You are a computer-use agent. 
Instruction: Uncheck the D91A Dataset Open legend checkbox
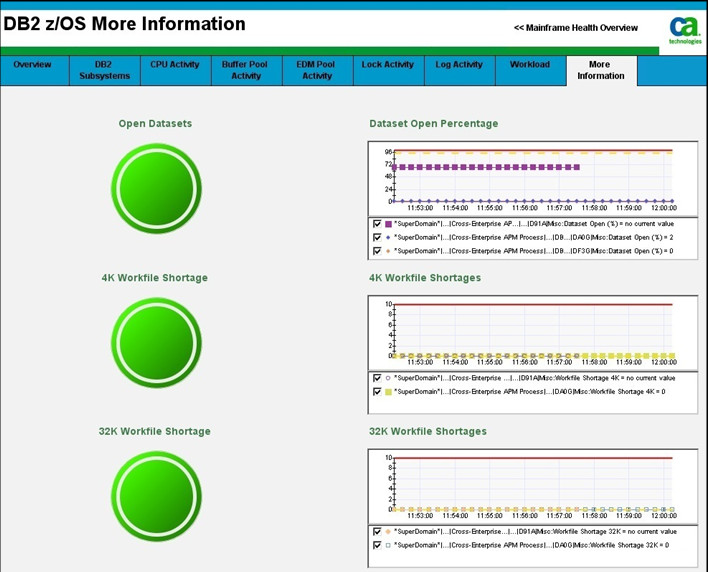(377, 224)
